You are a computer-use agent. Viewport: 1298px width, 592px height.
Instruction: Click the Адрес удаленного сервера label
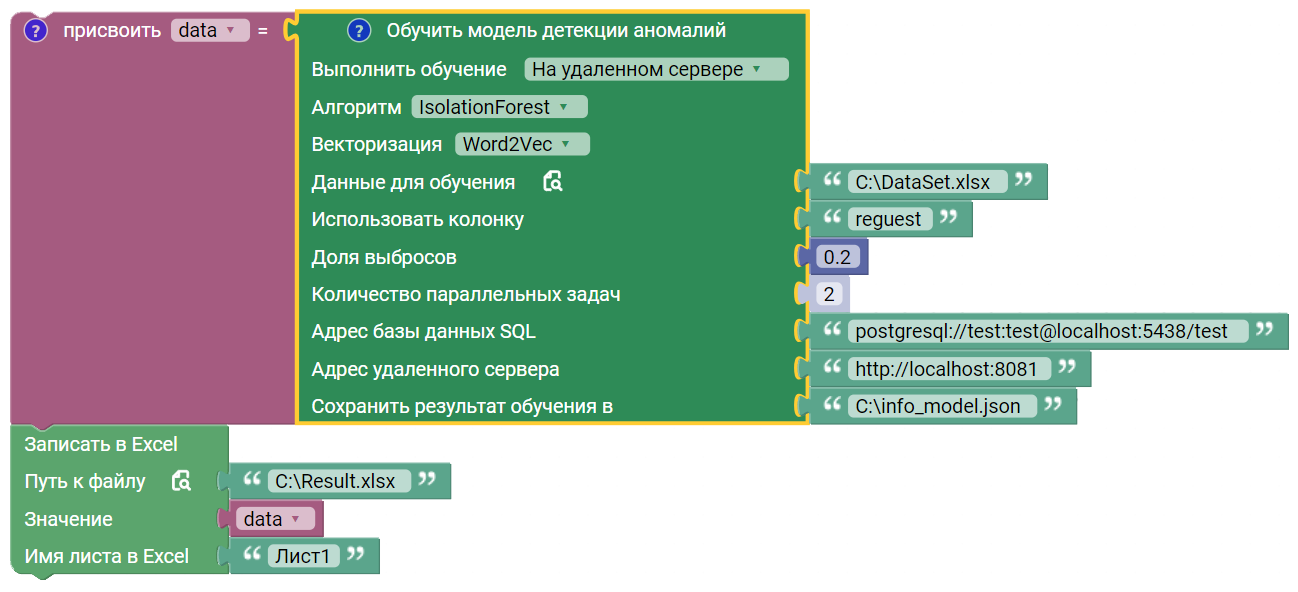coord(435,369)
